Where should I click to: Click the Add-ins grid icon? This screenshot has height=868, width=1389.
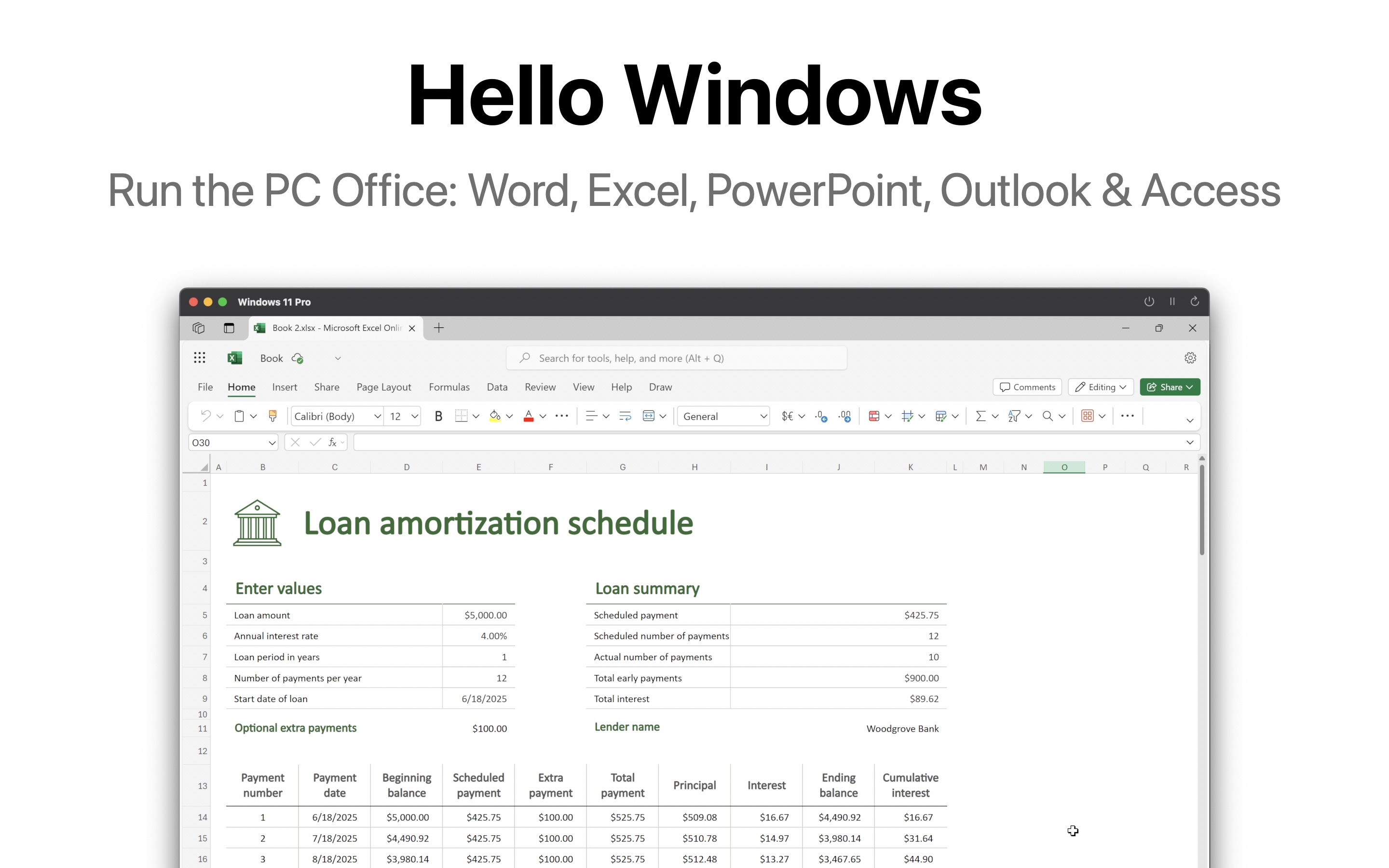click(1087, 416)
